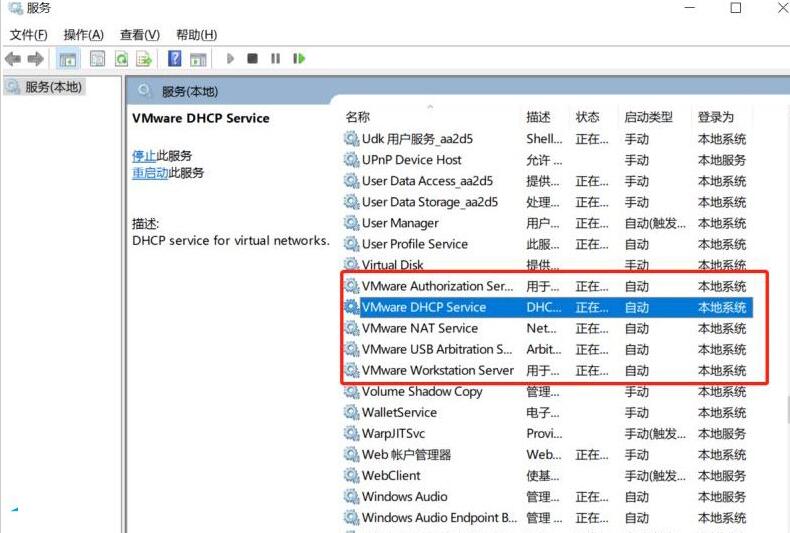The image size is (790, 533).
Task: Sort by the 名称 column header
Action: 358,117
